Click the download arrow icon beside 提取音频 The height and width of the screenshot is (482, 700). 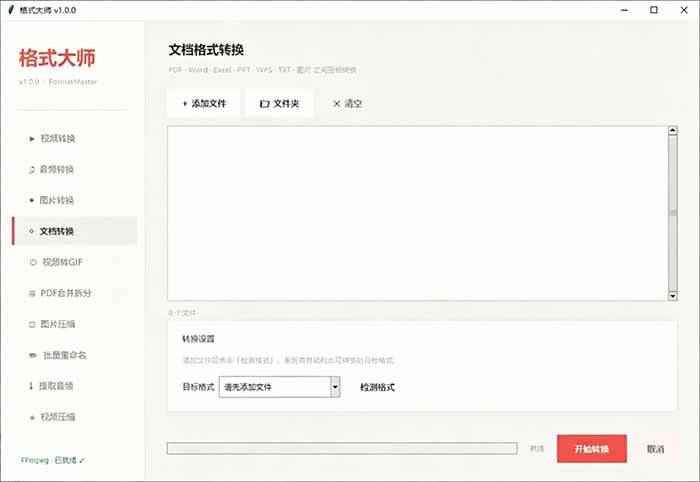(31, 386)
